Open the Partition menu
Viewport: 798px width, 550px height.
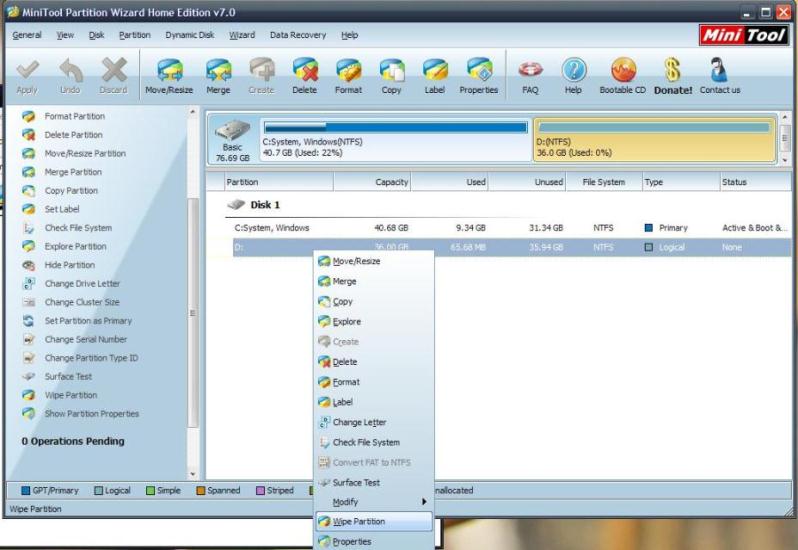tap(134, 35)
